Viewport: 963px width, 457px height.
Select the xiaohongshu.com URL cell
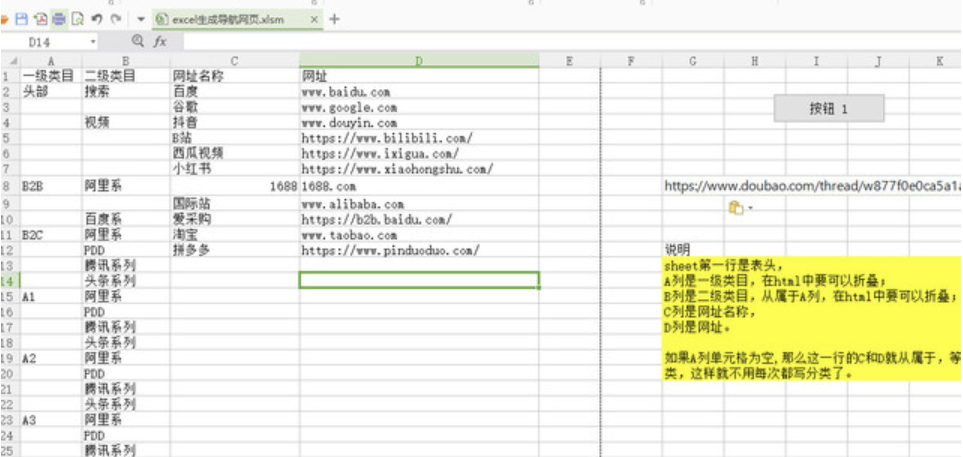419,168
